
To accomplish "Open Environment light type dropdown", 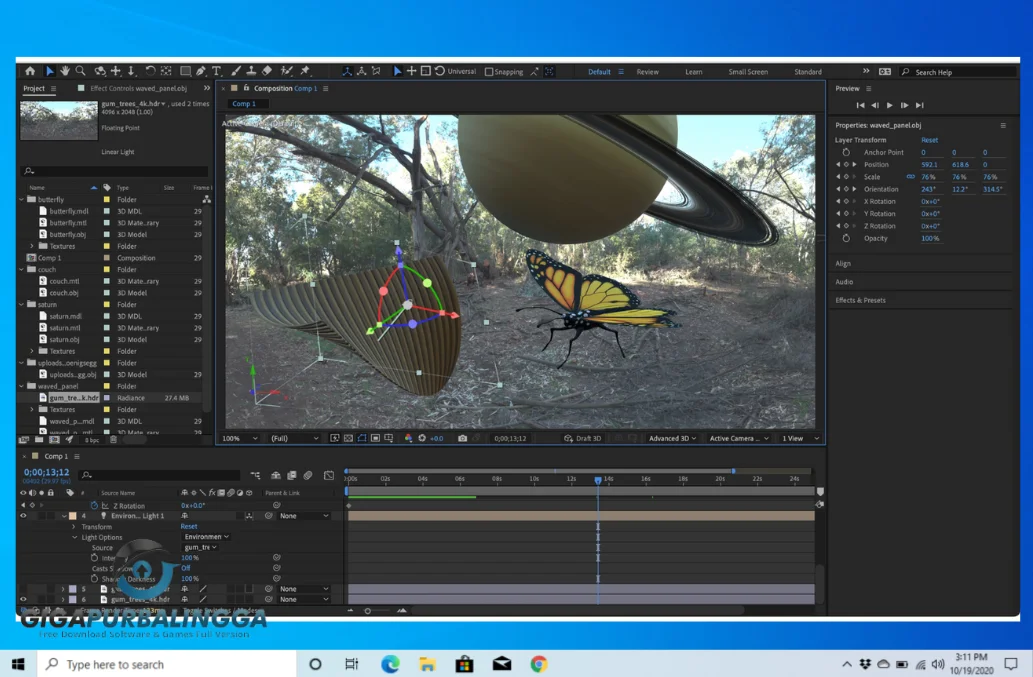I will coord(206,537).
